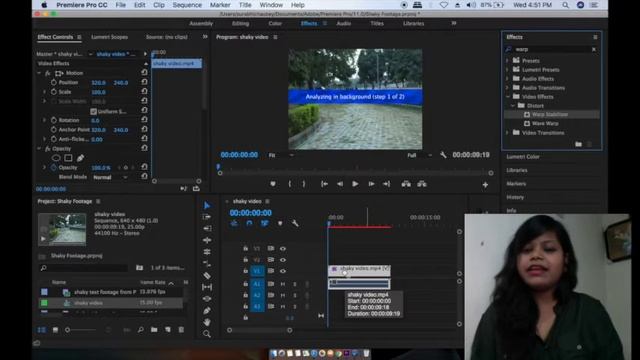Create 4-point rectangle mask under Opacity

68,158
